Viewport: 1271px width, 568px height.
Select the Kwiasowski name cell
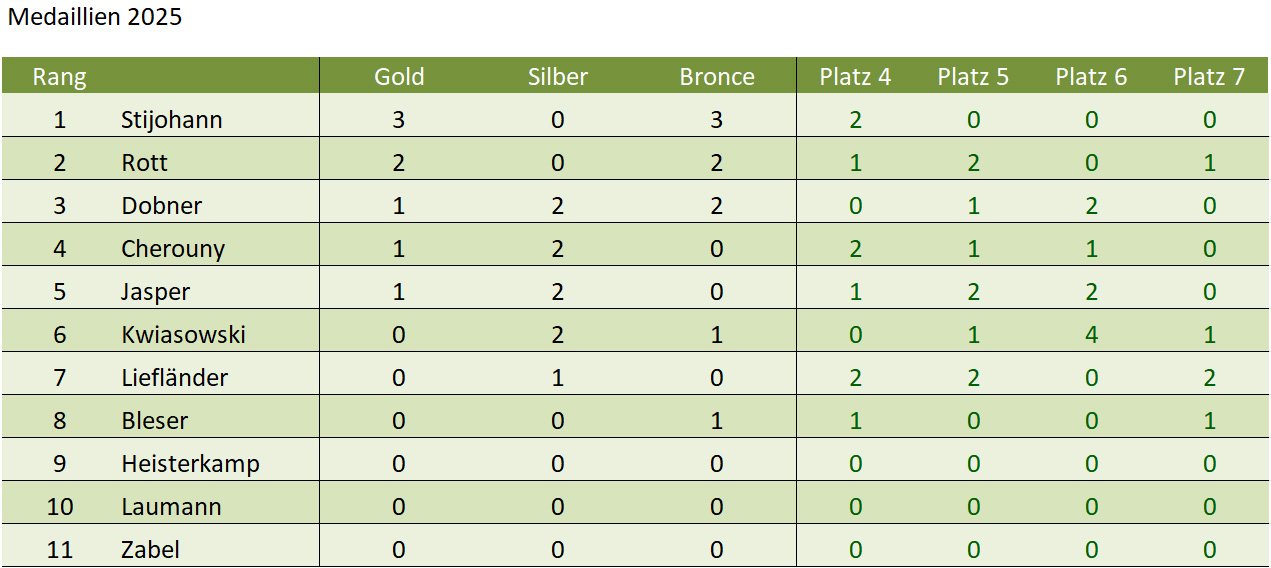pos(183,335)
